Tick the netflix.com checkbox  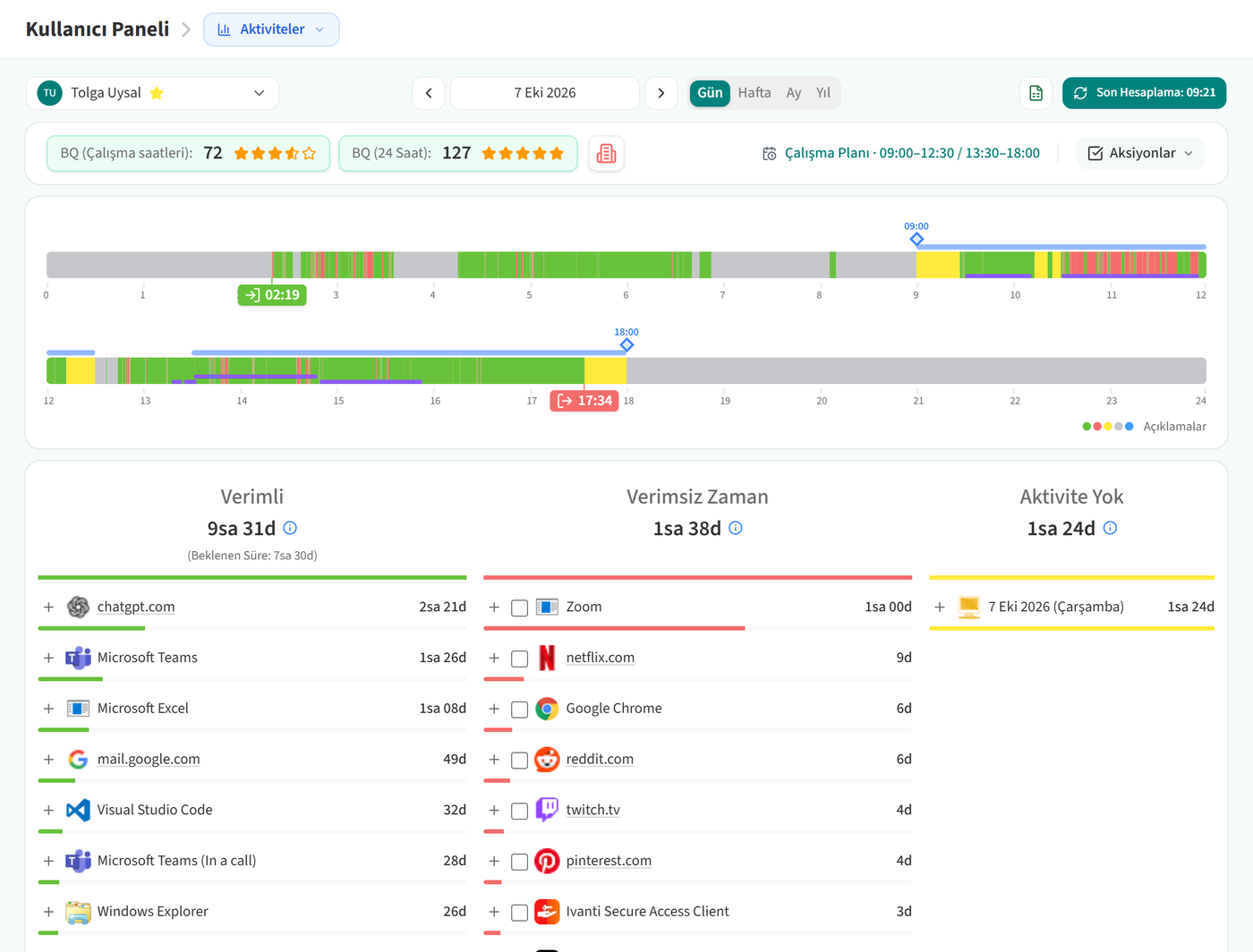point(519,659)
